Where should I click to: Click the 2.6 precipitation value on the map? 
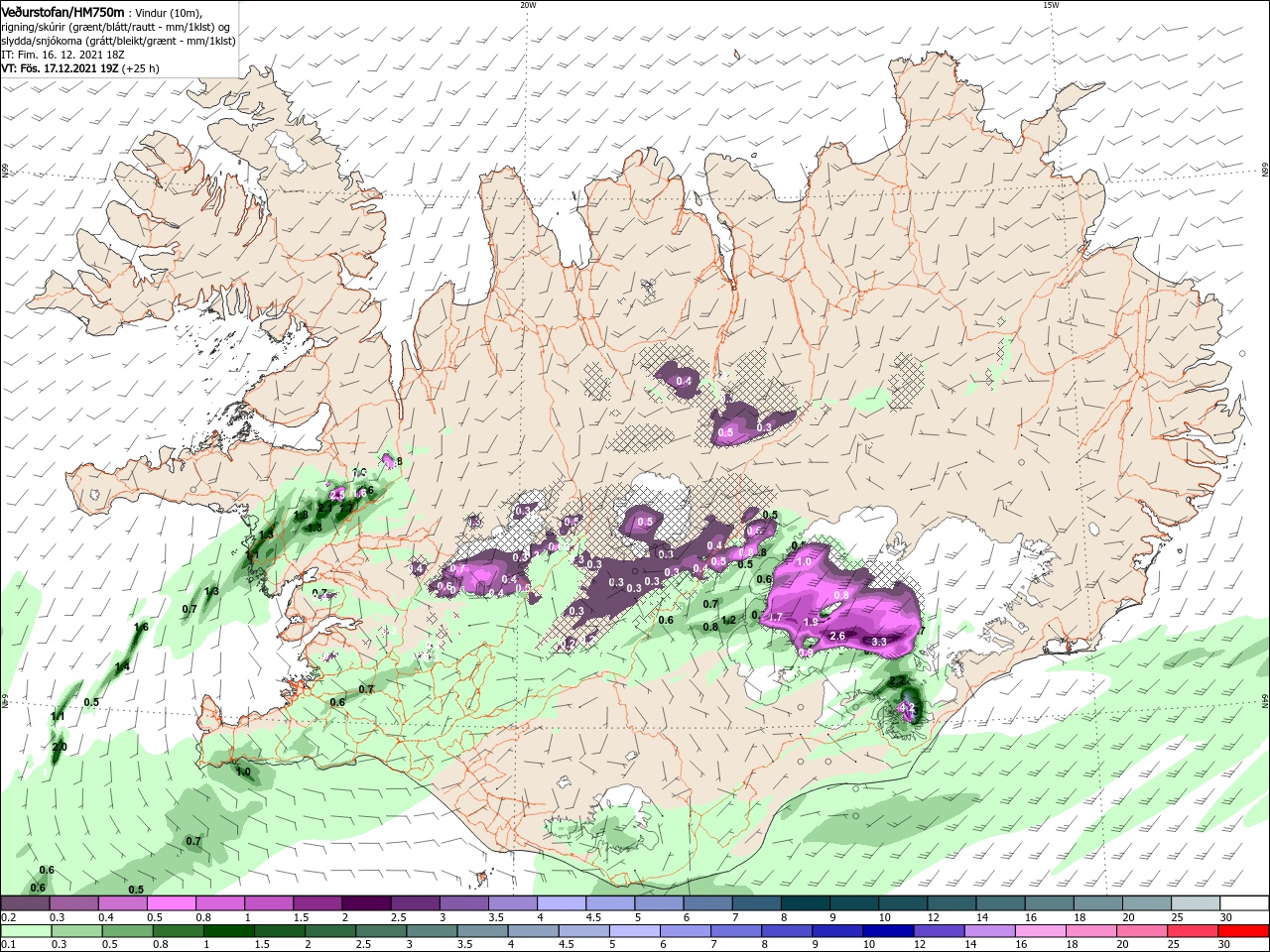pyautogui.click(x=836, y=636)
